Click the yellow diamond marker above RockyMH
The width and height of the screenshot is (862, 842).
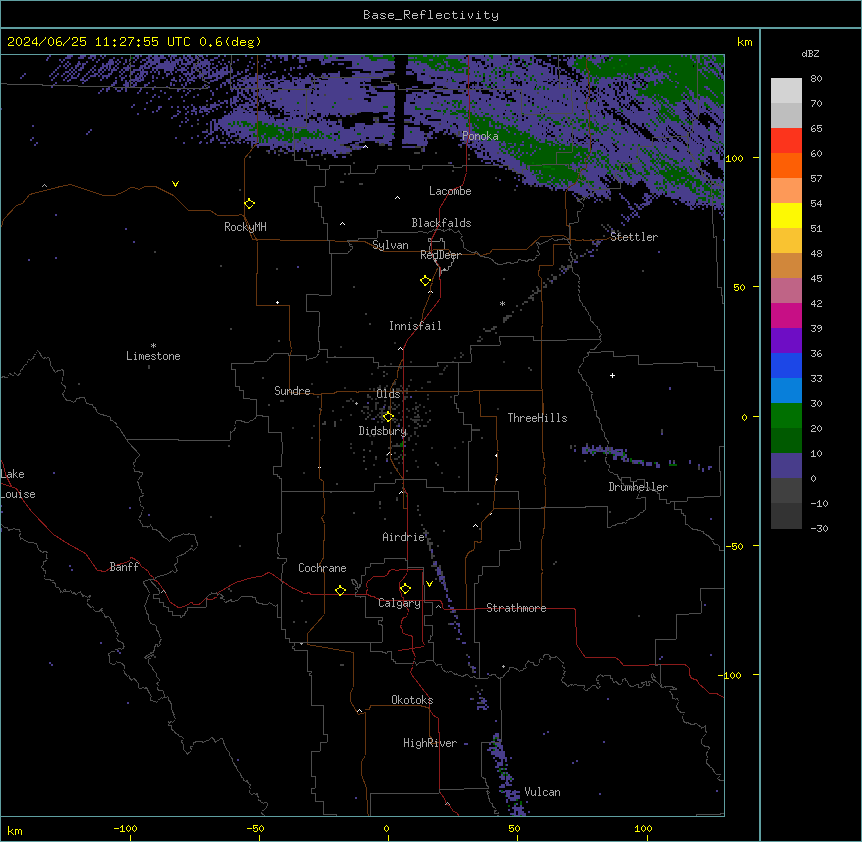tap(250, 204)
